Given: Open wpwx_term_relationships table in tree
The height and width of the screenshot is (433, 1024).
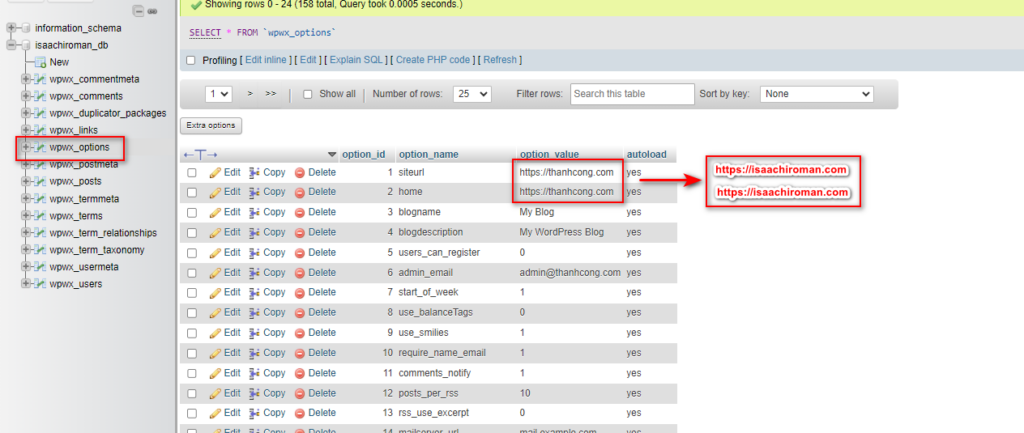Looking at the screenshot, I should click(103, 233).
